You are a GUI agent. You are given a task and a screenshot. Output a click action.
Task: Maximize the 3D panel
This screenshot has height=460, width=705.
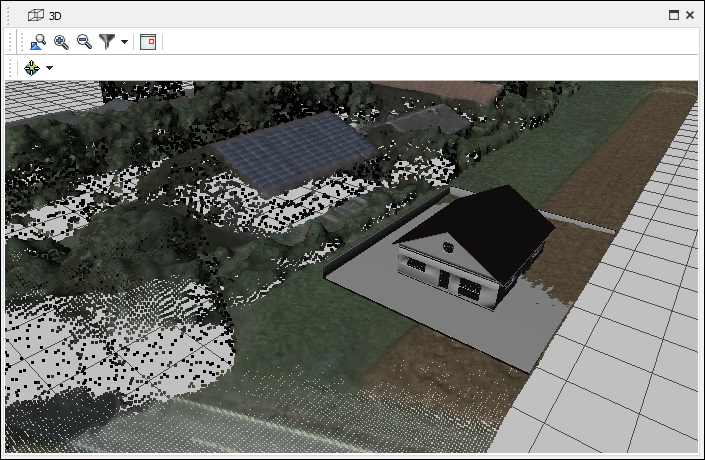pyautogui.click(x=673, y=15)
